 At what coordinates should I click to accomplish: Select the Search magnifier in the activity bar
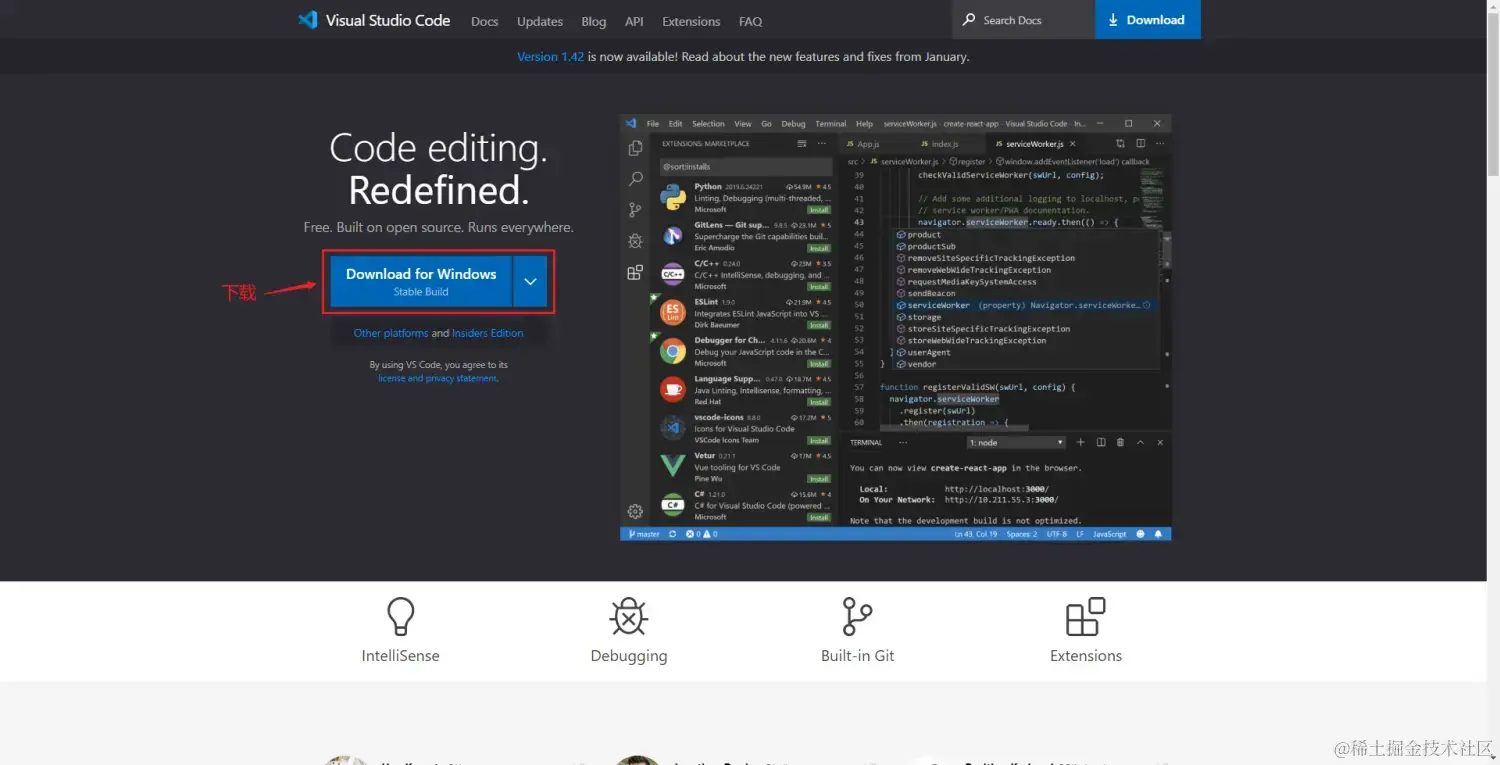pyautogui.click(x=635, y=180)
